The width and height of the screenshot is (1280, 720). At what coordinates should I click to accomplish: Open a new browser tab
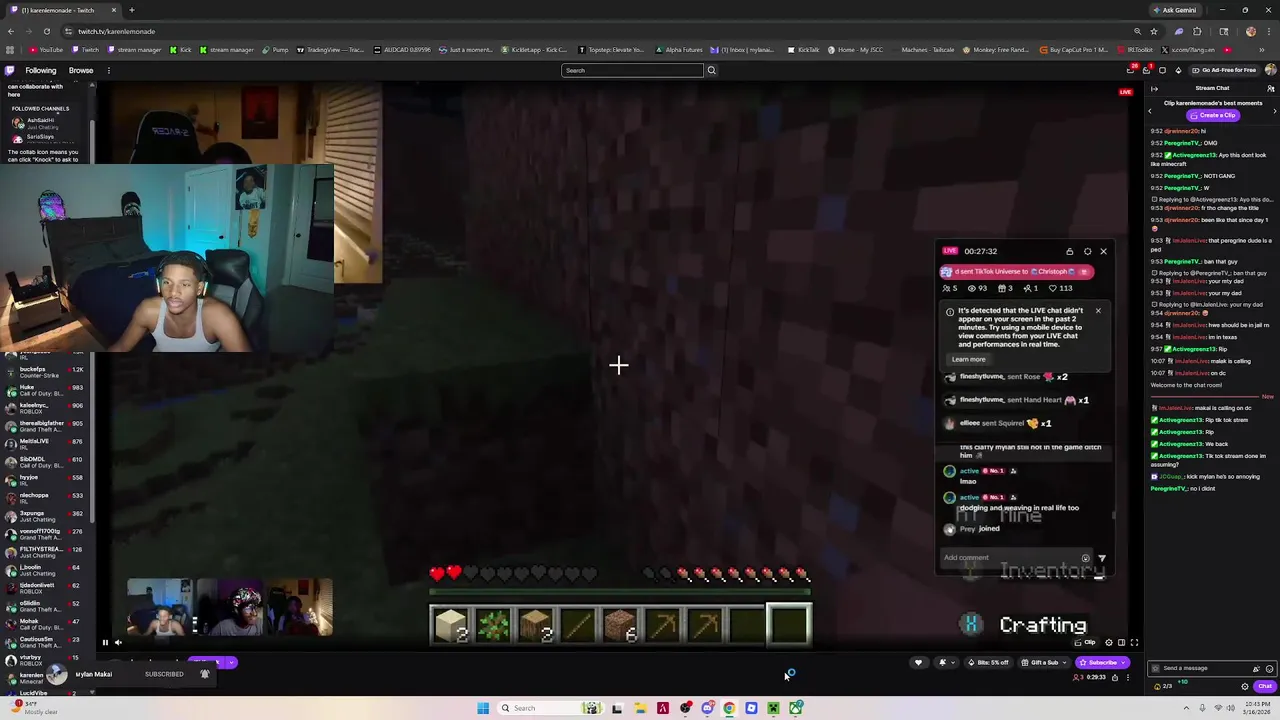(x=131, y=10)
